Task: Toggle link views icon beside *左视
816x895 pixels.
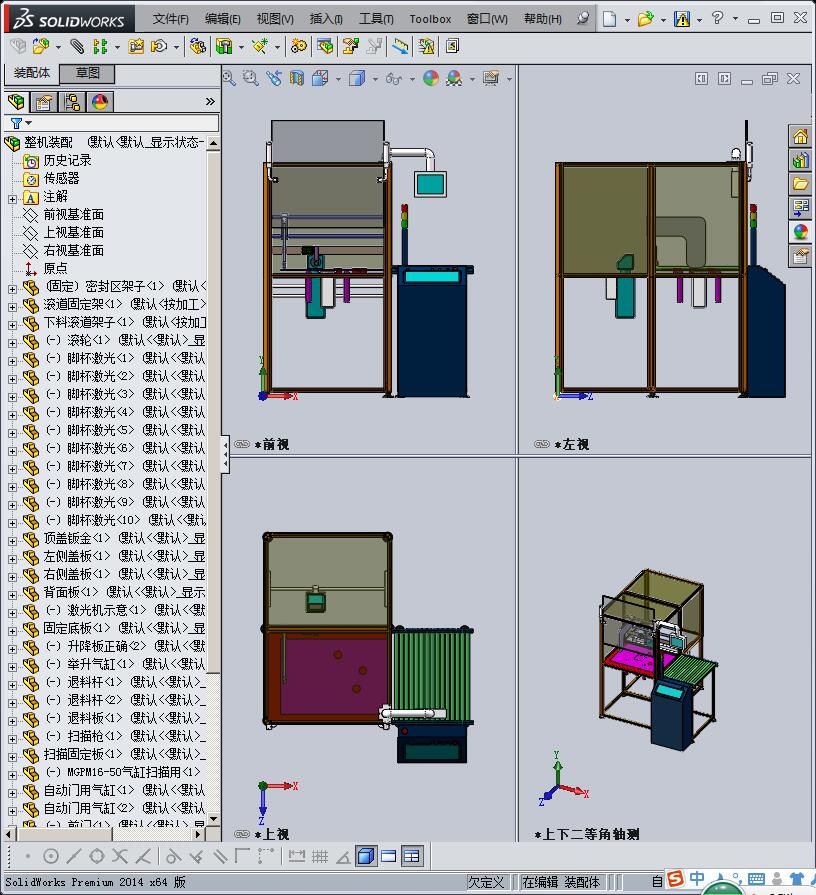Action: click(x=542, y=444)
